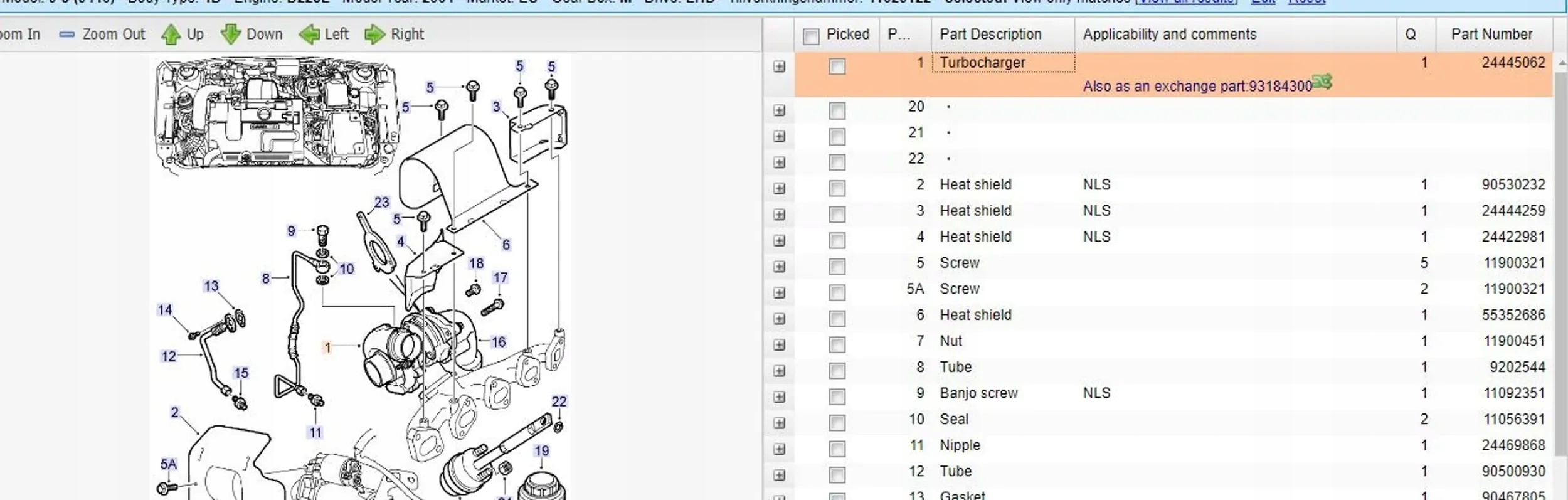Expand the Seal row details
The height and width of the screenshot is (500, 1568).
(x=779, y=423)
